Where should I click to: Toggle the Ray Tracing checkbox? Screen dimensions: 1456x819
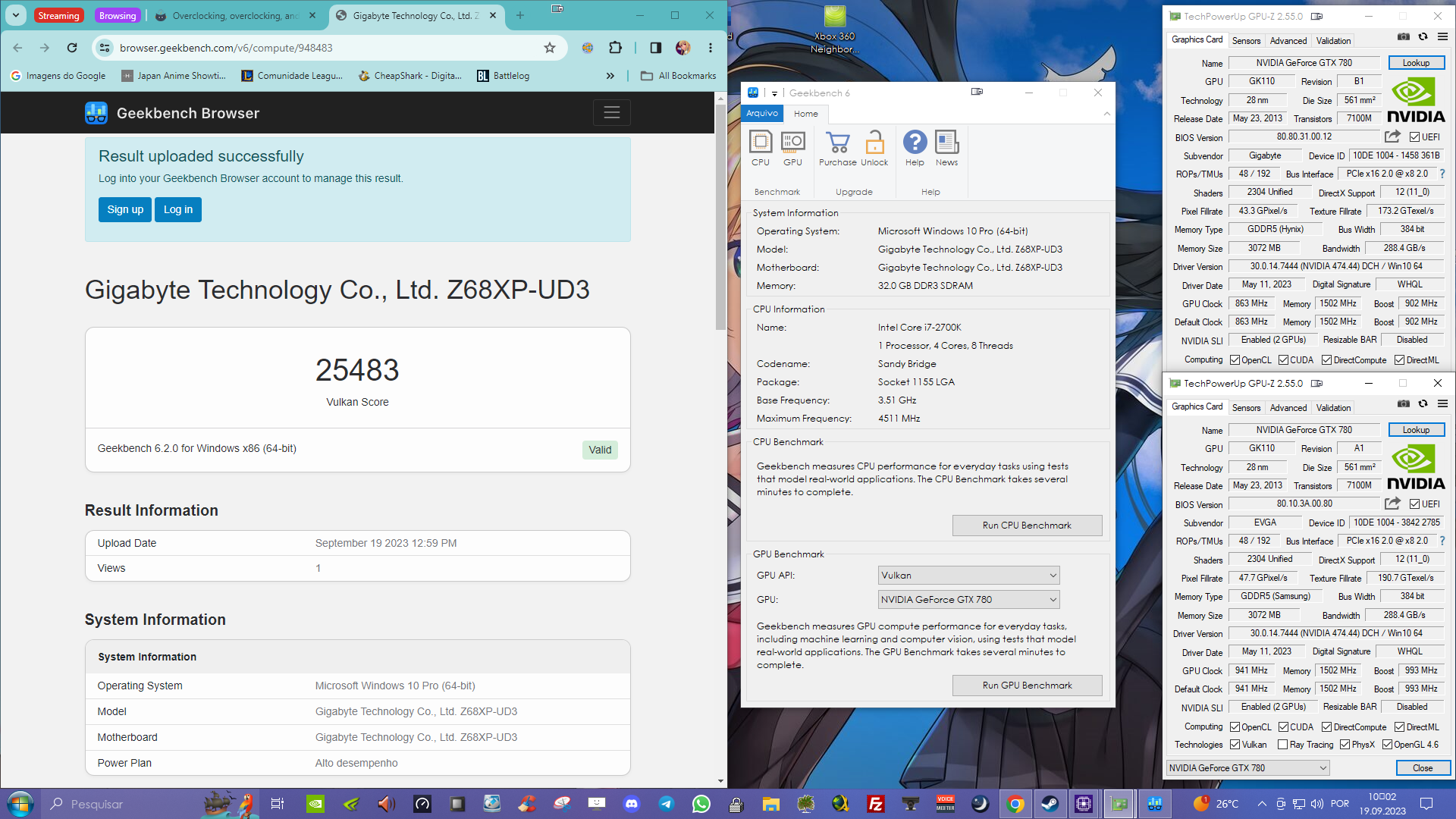point(1282,745)
